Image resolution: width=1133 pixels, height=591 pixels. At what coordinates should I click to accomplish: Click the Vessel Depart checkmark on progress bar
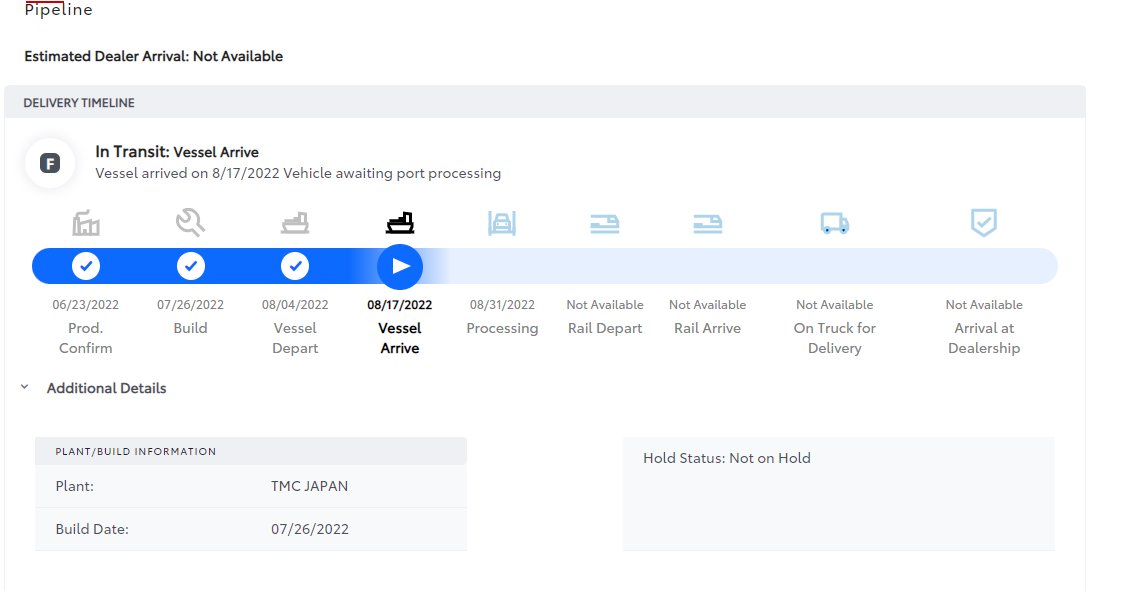pos(295,266)
